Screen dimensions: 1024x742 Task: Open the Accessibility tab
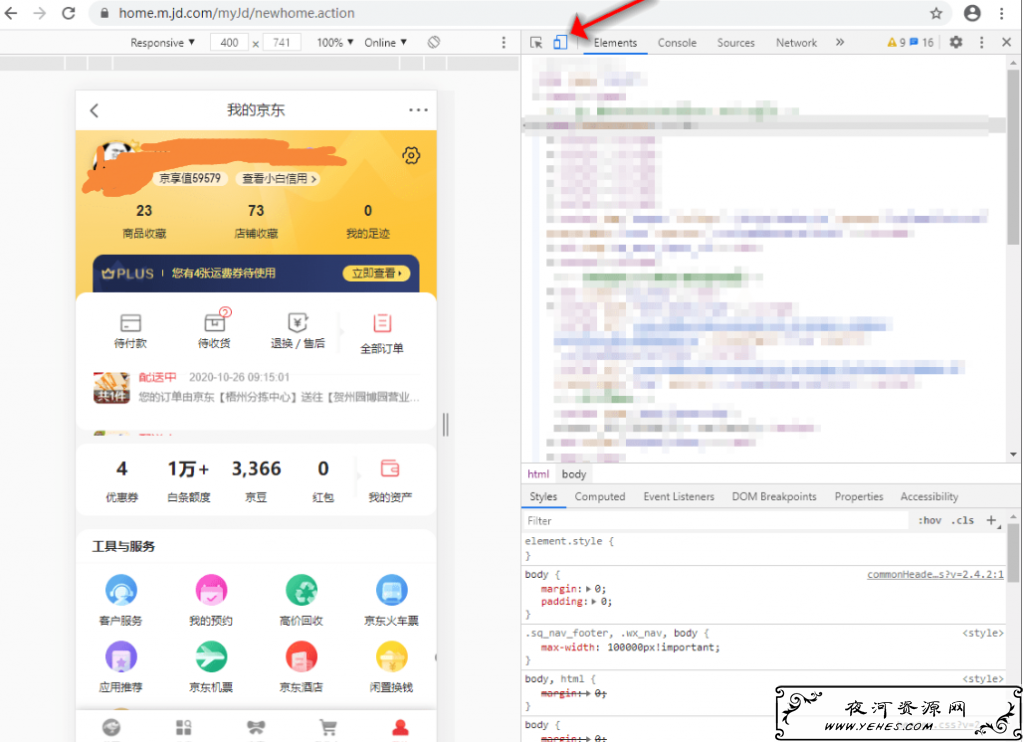(x=929, y=496)
